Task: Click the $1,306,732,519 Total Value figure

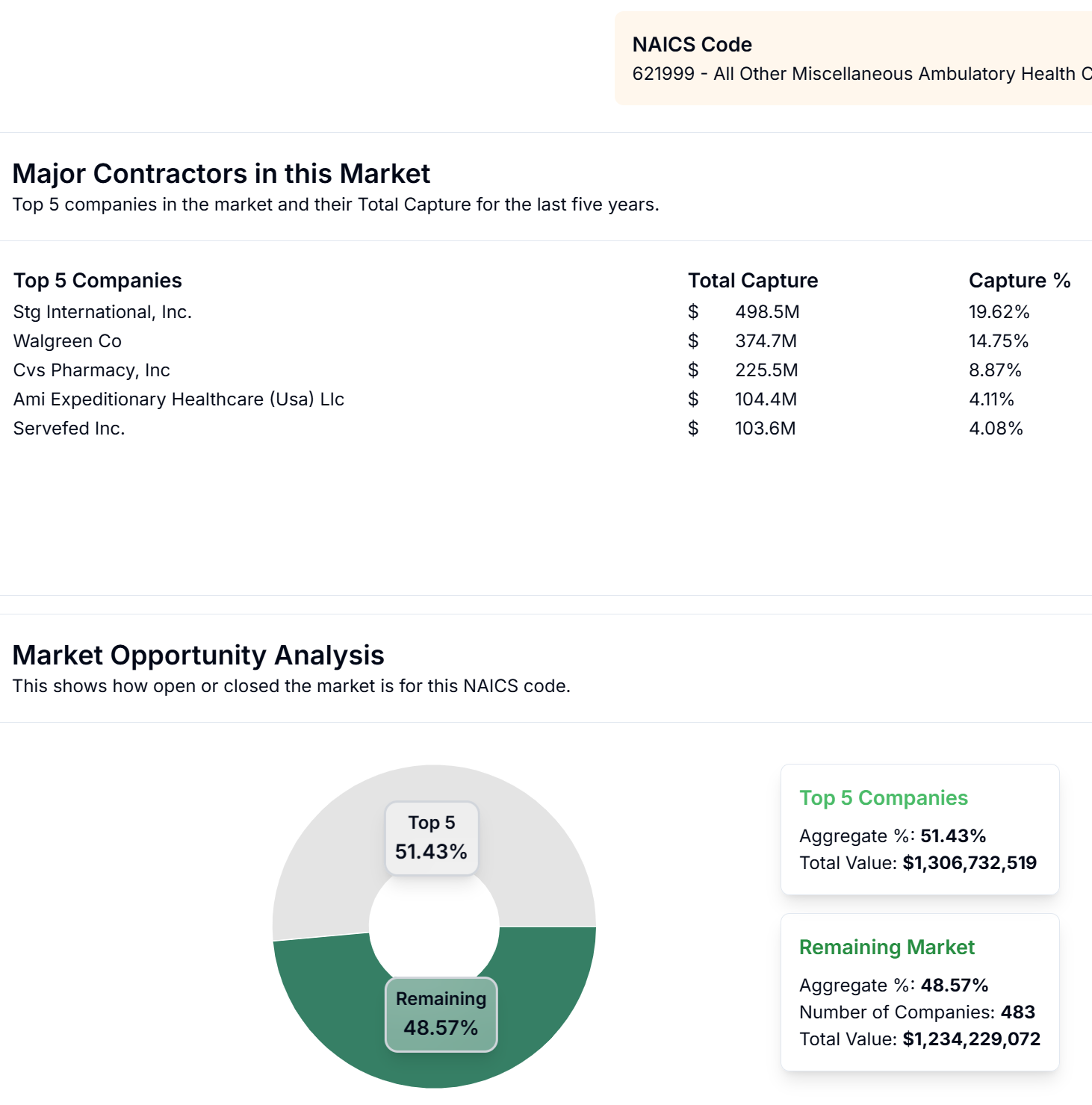Action: click(969, 862)
